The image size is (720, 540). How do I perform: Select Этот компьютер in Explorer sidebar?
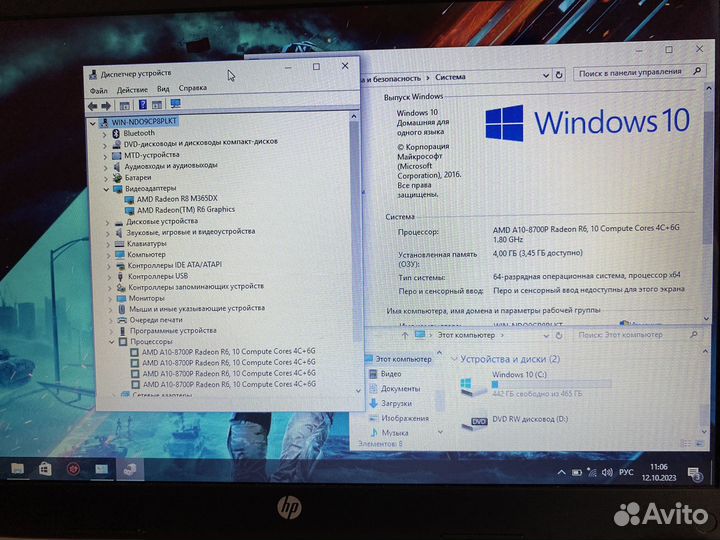tap(403, 359)
